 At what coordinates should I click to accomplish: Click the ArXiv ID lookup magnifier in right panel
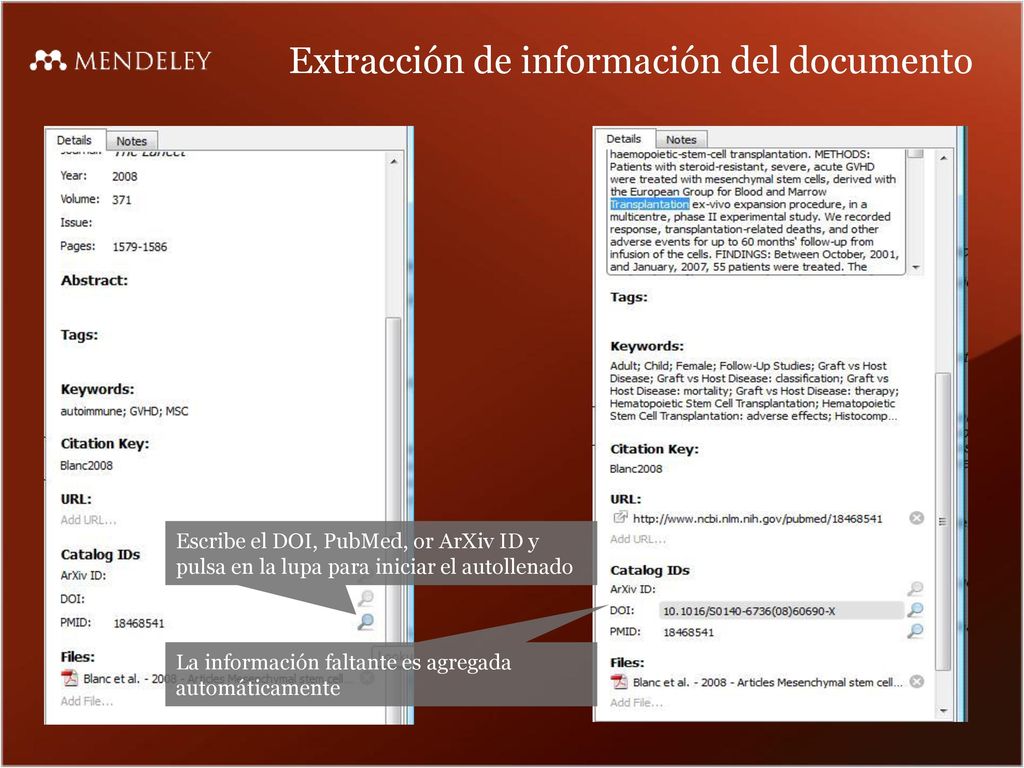pos(916,588)
